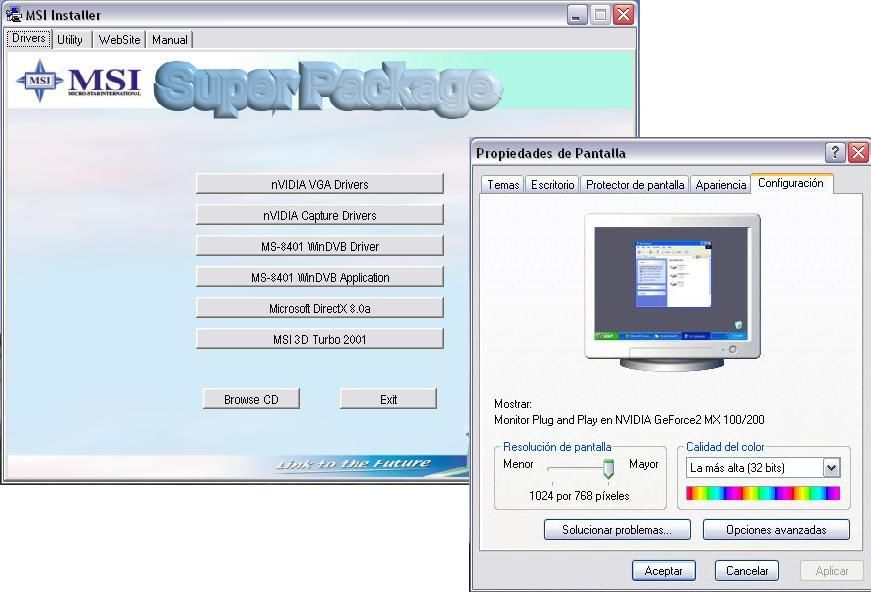
Task: Open the WebSite tab
Action: point(119,39)
